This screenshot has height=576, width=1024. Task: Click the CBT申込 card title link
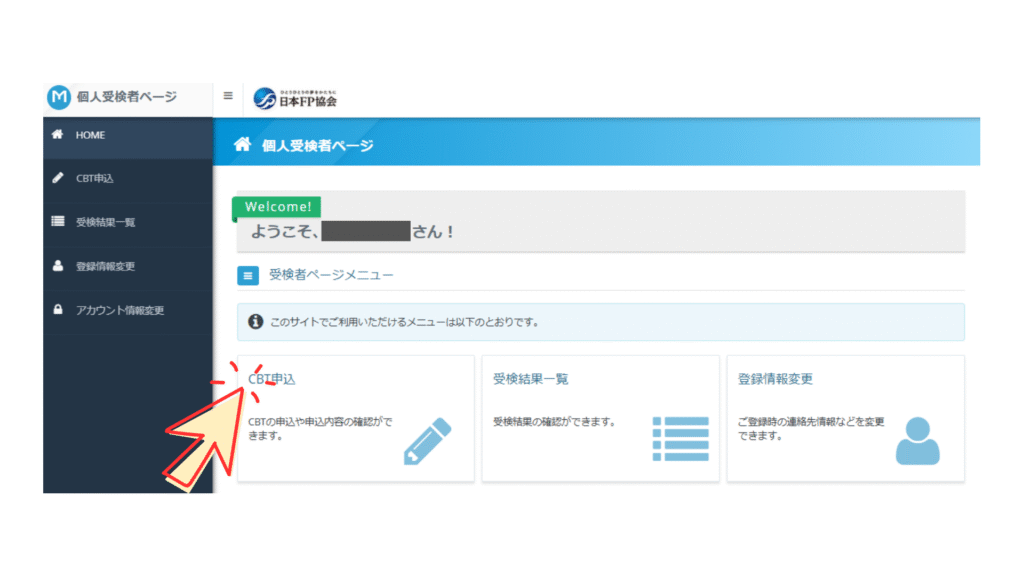click(272, 379)
